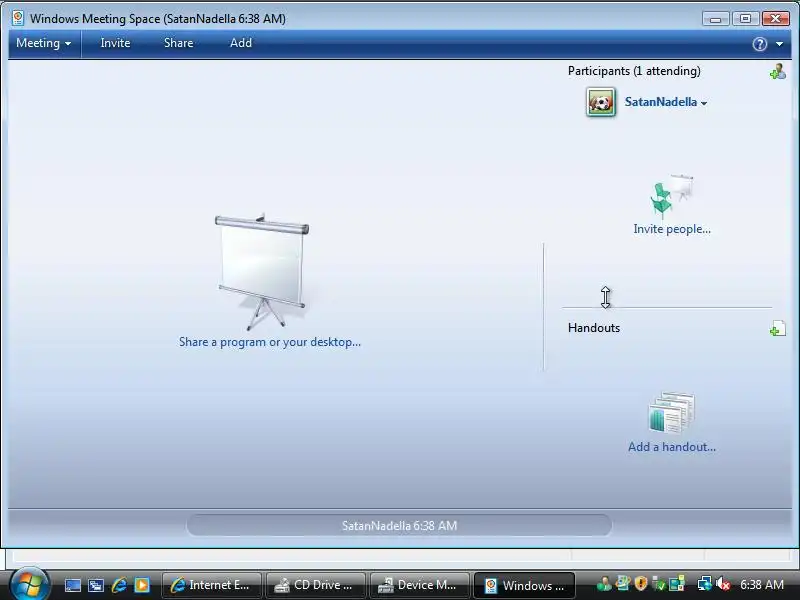Screen dimensions: 800x600
Task: Click the green checkmark device tray icon
Action: 659,584
